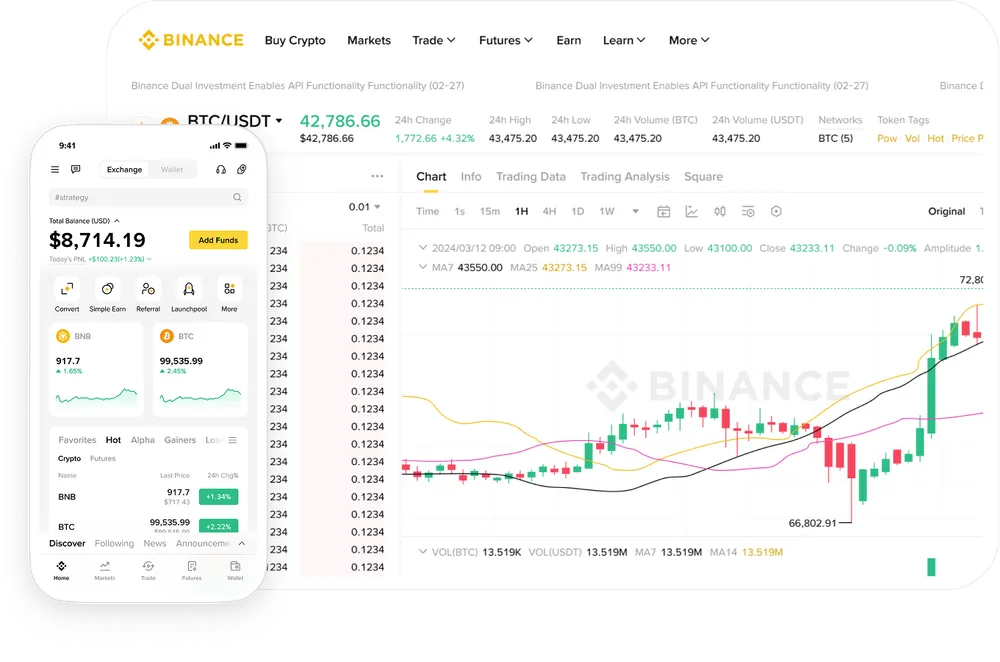Switch to the Square tab
The height and width of the screenshot is (662, 1000).
pyautogui.click(x=703, y=177)
